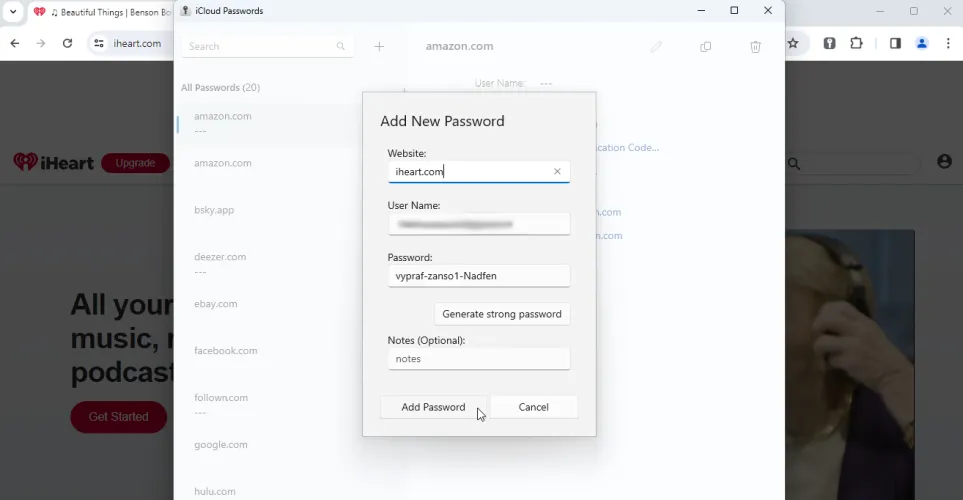Viewport: 963px width, 500px height.
Task: Click the edit pencil icon for amazon.com
Action: [x=656, y=46]
